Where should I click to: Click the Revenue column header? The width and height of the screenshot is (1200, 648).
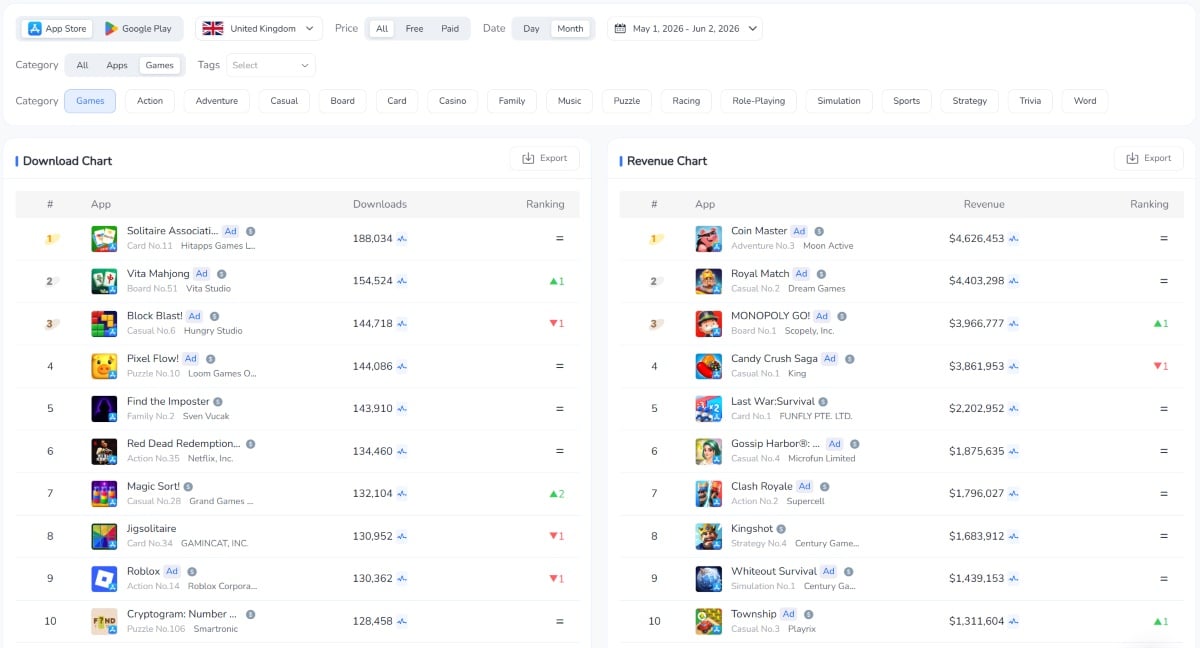[x=984, y=204]
